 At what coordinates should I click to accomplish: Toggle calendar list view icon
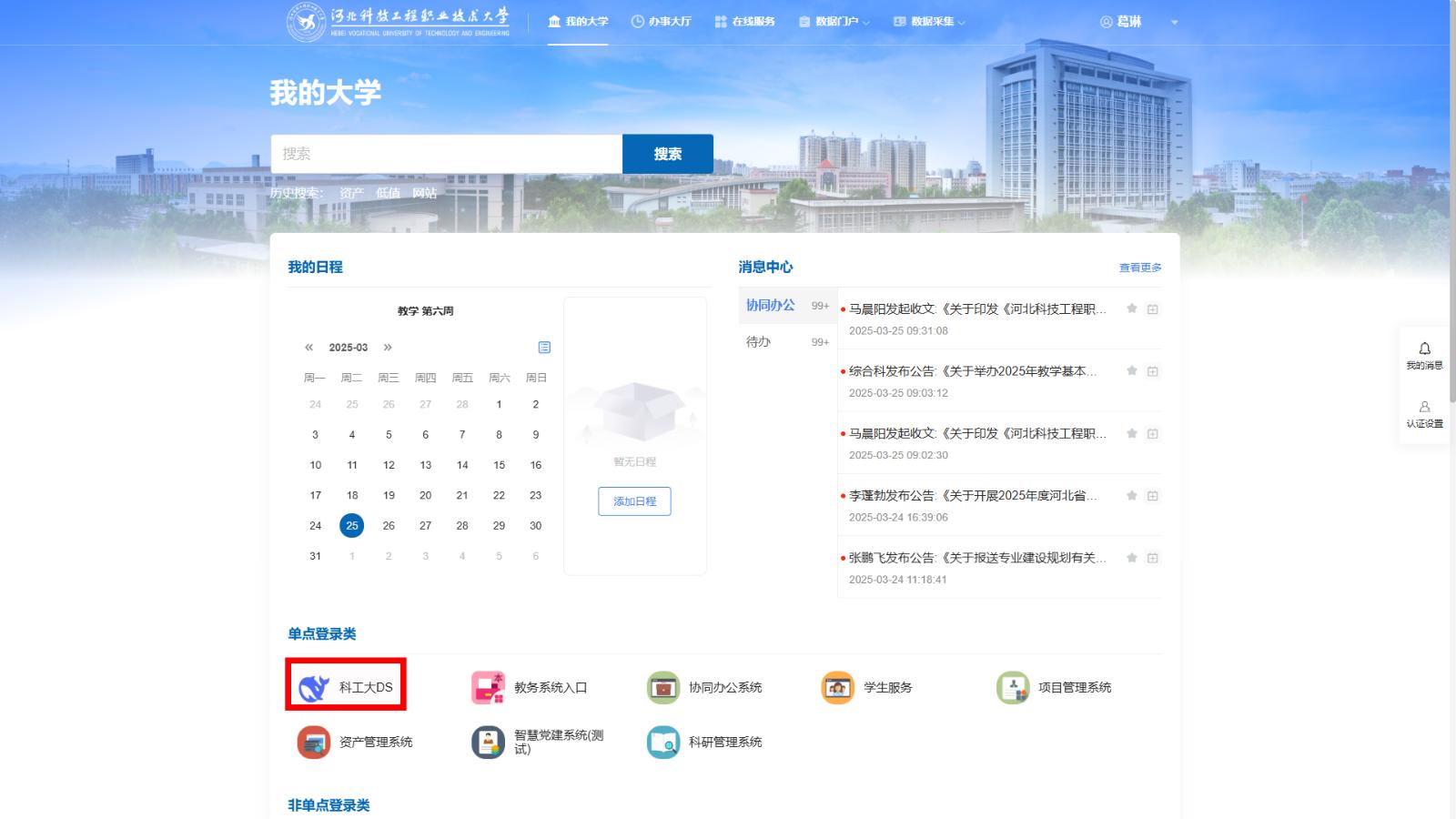click(x=544, y=348)
